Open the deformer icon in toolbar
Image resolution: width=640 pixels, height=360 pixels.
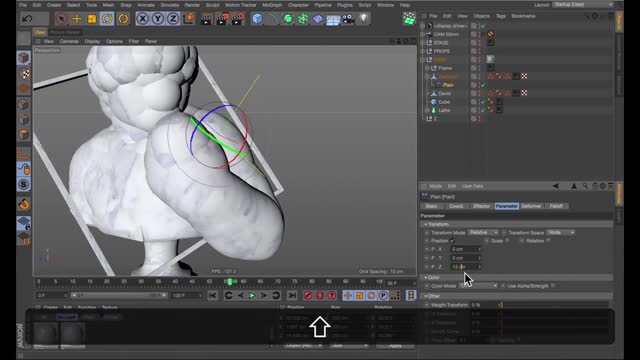tap(318, 19)
